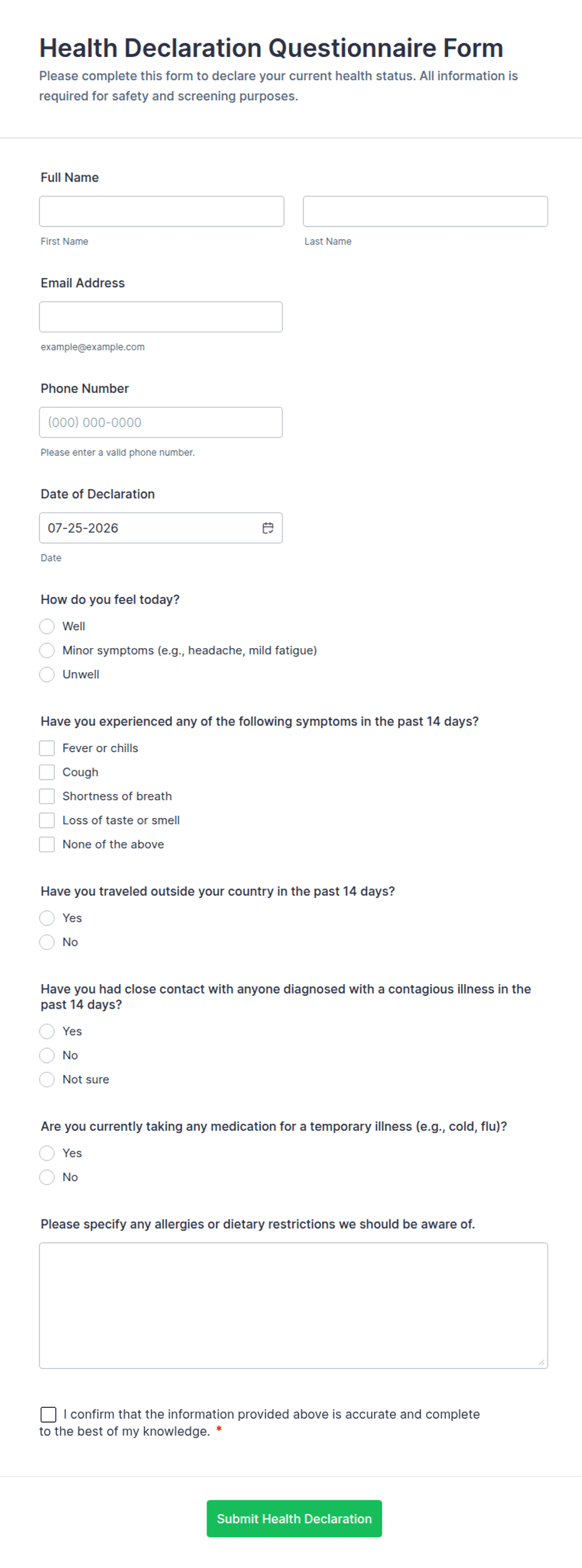Click the First Name input field
The image size is (582, 1568).
pos(161,211)
